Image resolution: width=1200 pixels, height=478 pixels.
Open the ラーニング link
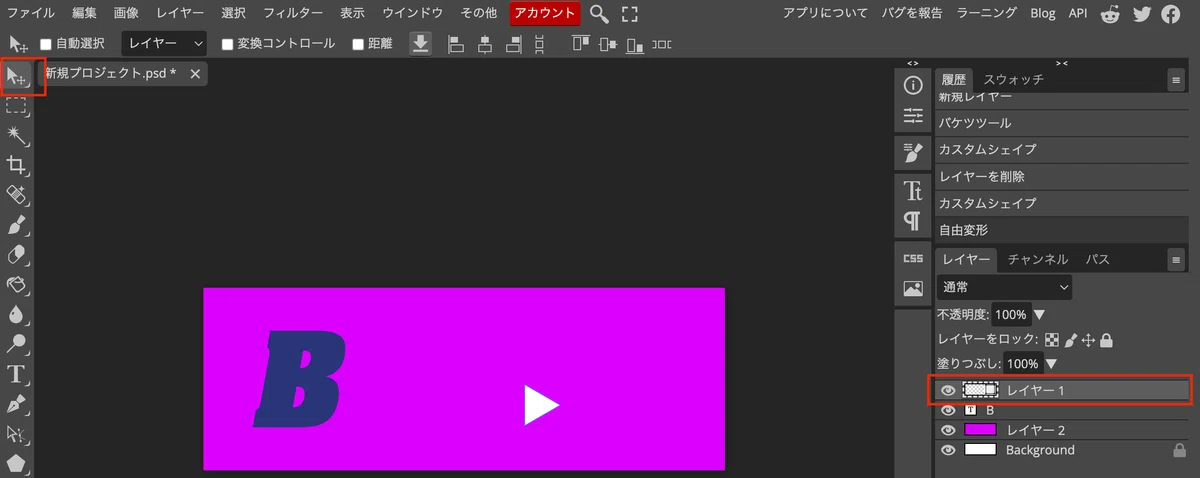pyautogui.click(x=986, y=13)
